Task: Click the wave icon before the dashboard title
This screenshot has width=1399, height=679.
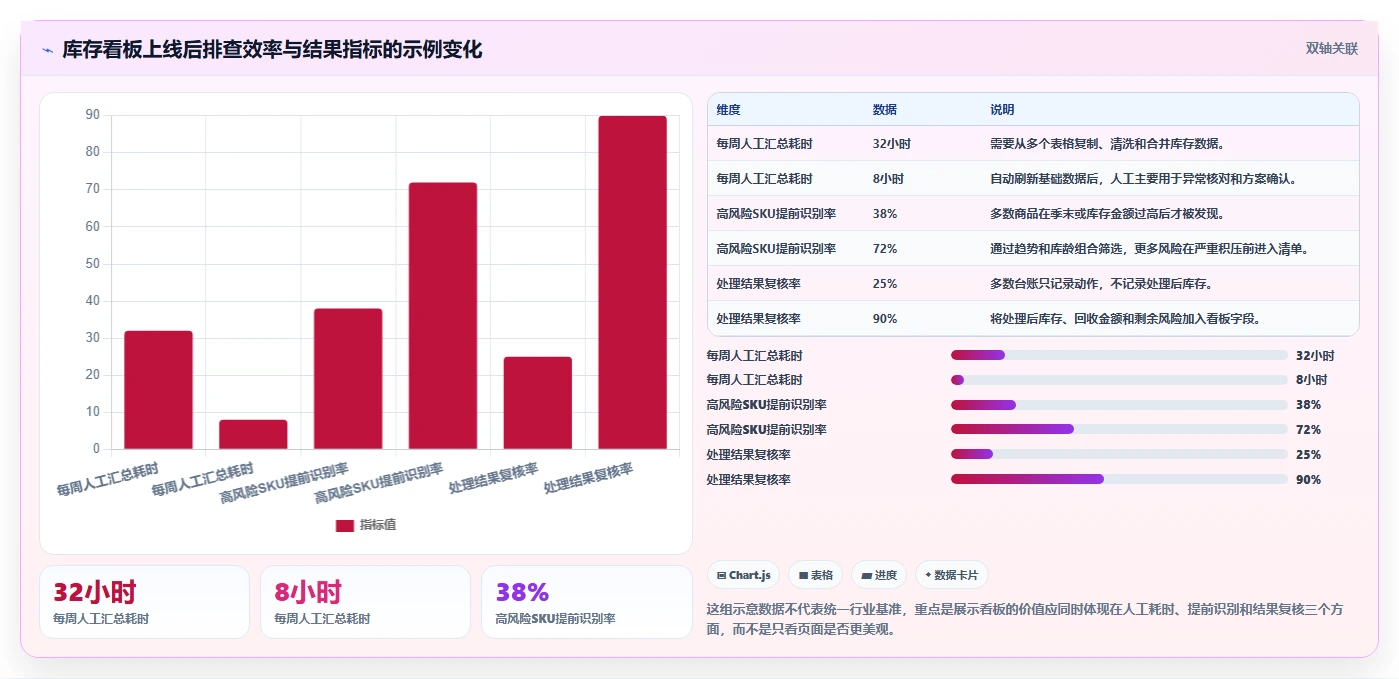Action: (47, 50)
